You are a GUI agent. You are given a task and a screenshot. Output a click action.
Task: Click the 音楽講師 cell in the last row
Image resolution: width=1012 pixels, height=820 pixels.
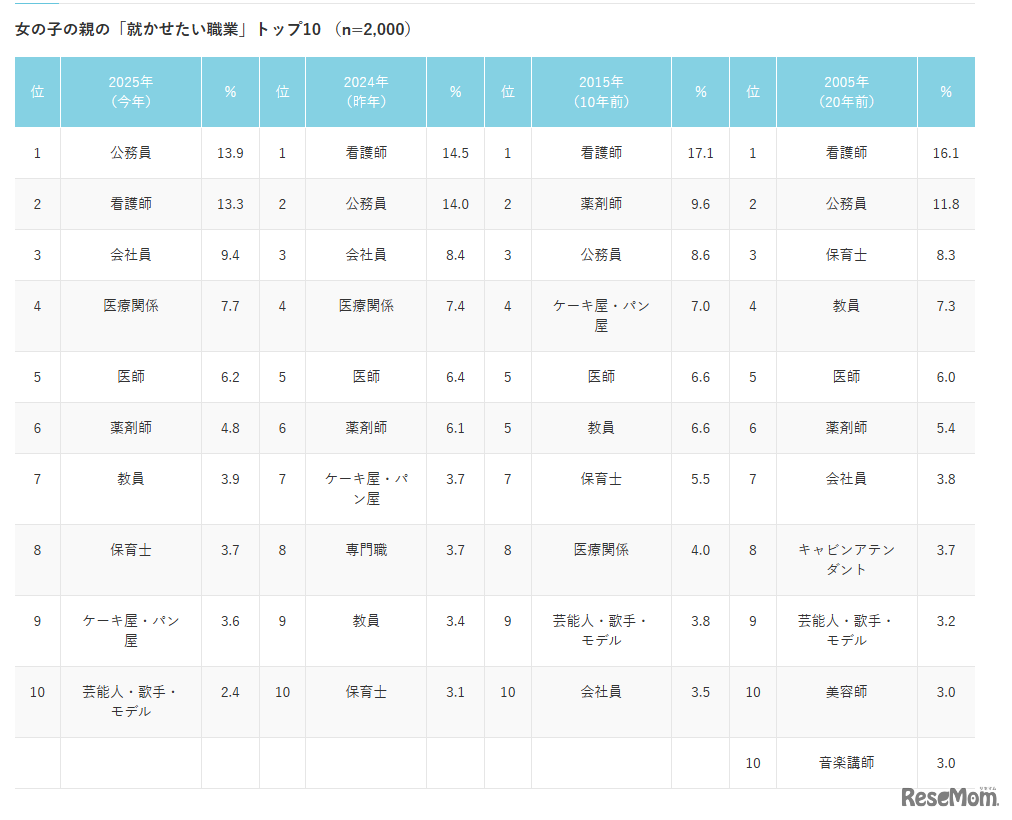846,763
